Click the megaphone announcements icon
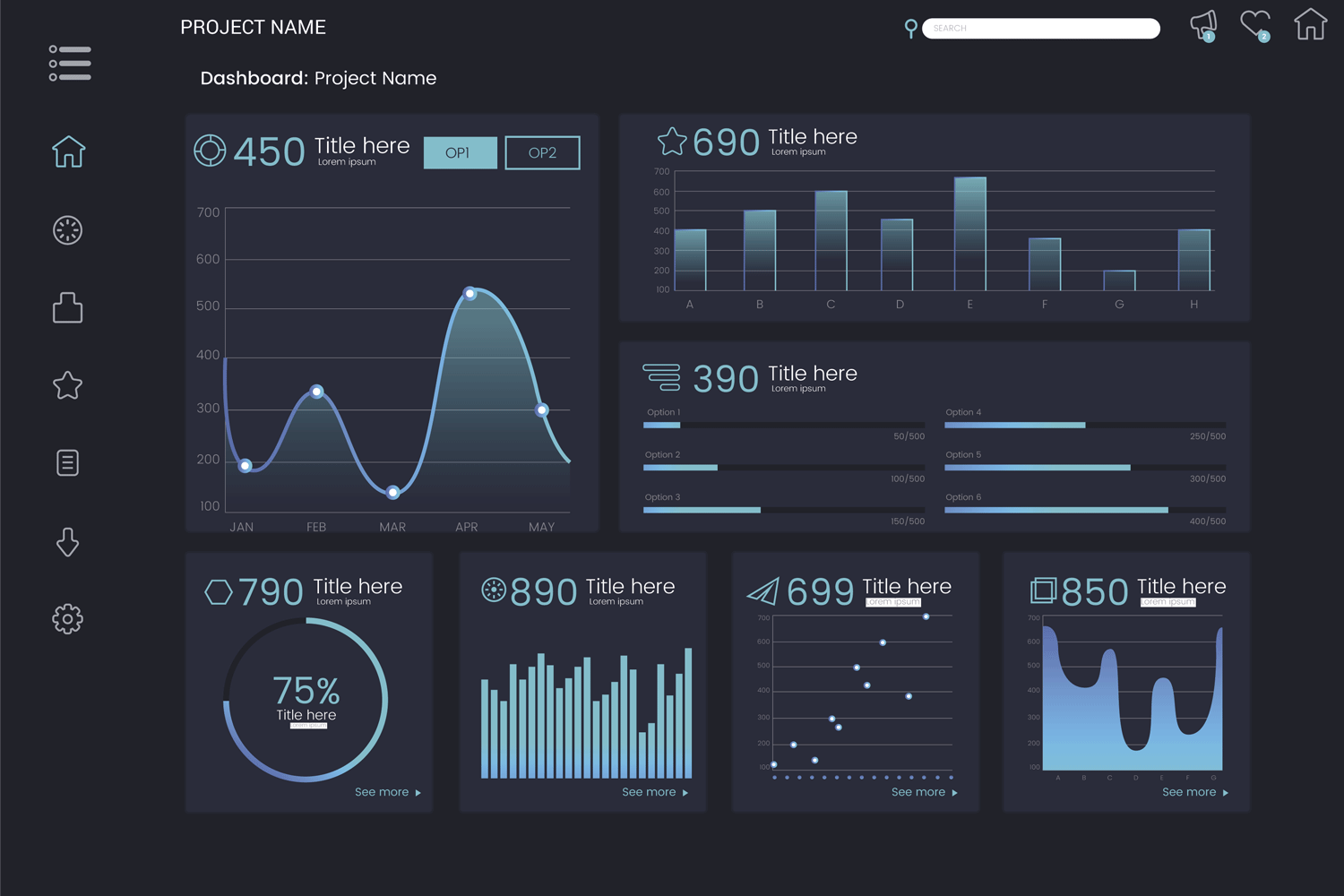This screenshot has height=896, width=1344. click(x=1203, y=26)
